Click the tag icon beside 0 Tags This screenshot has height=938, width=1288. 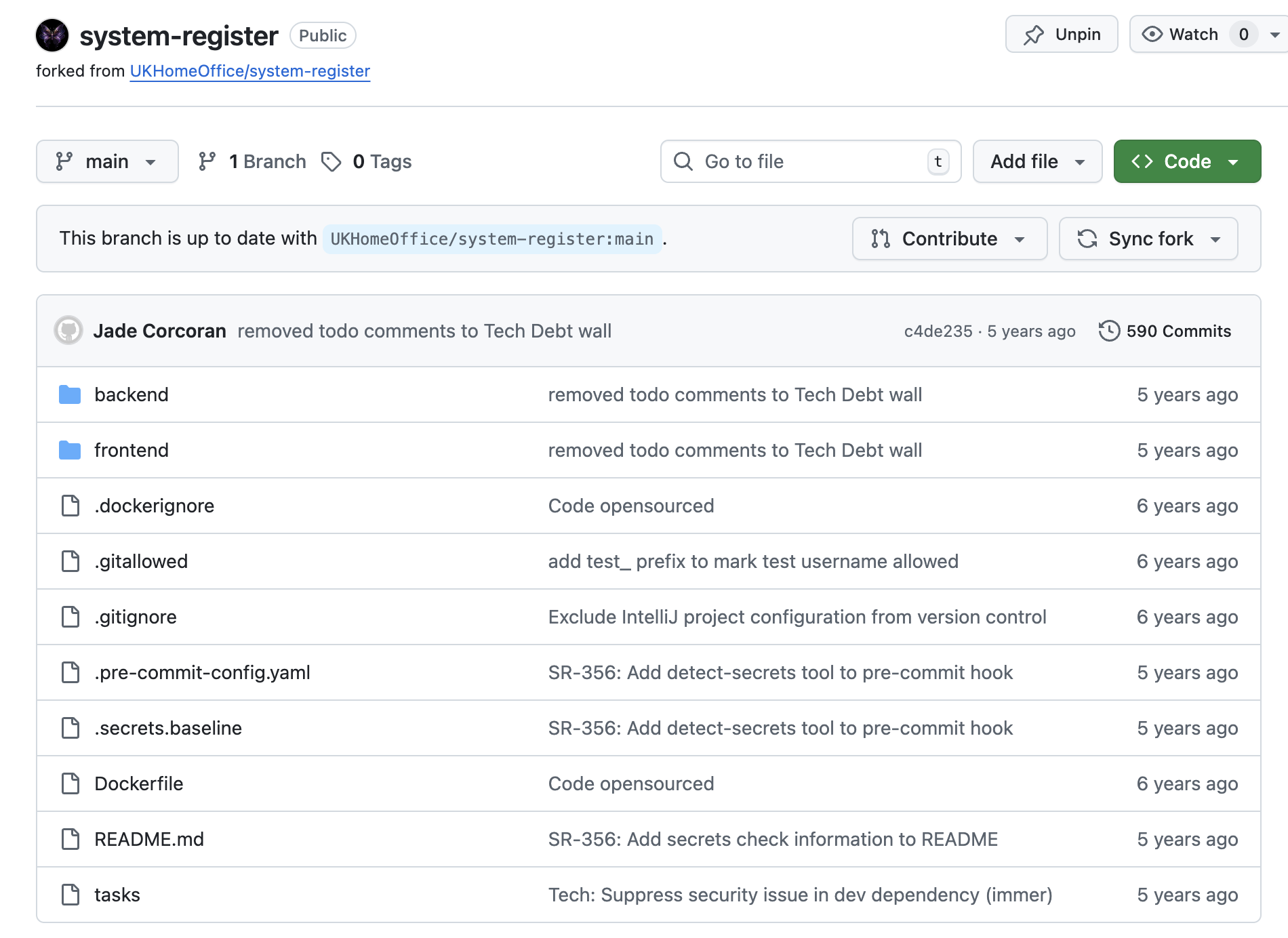click(x=331, y=161)
